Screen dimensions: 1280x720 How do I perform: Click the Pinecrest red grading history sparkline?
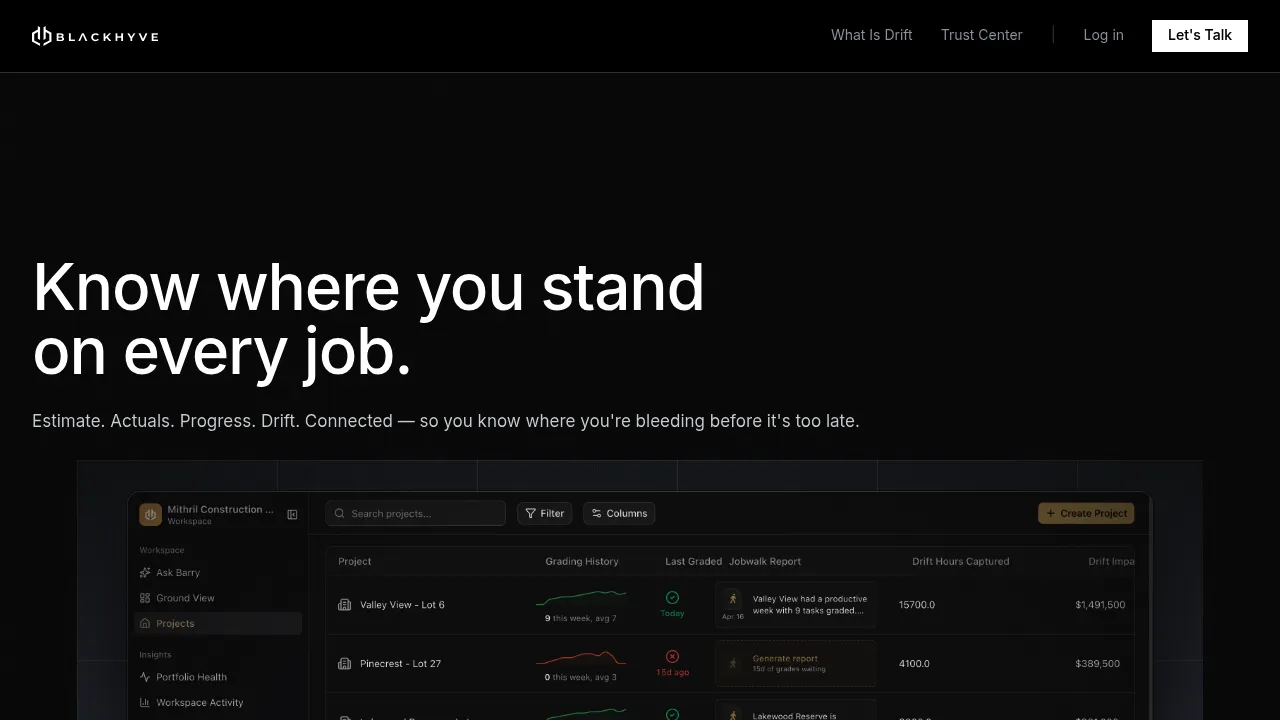coord(581,658)
